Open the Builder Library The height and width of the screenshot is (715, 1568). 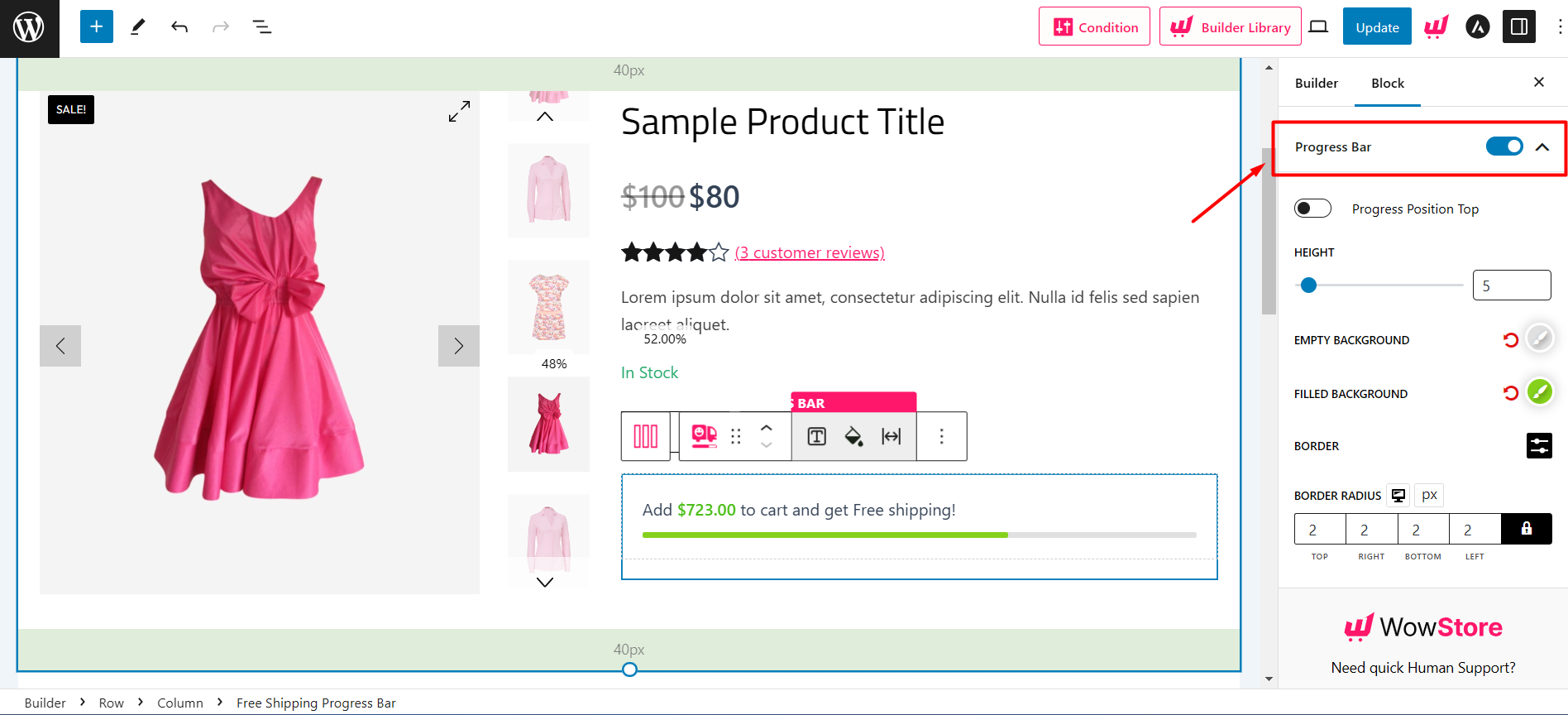[x=1230, y=26]
